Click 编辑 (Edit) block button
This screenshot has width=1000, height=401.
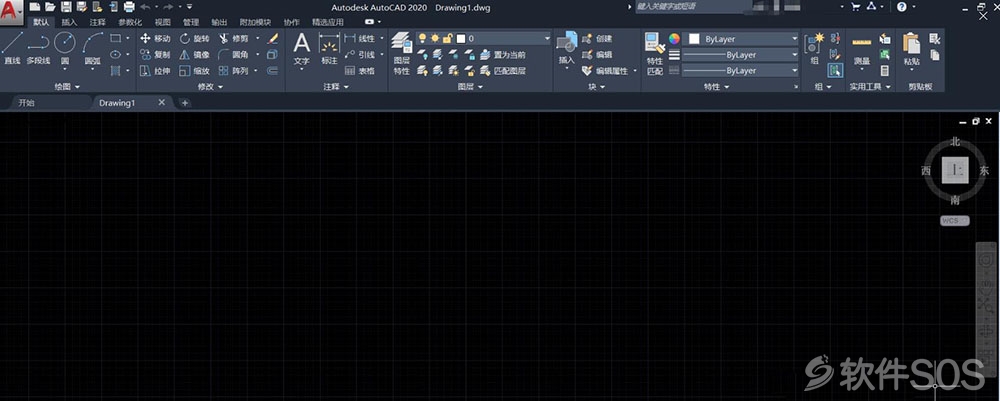597,55
